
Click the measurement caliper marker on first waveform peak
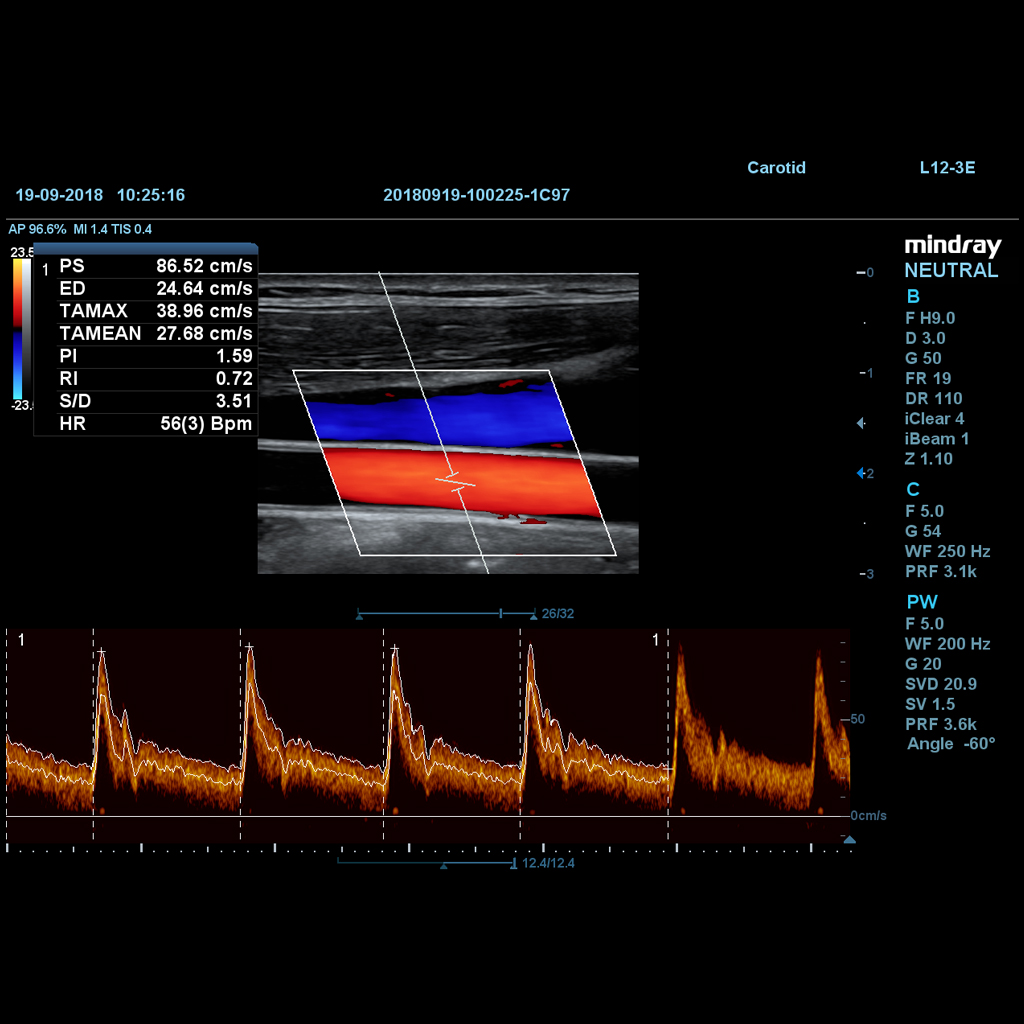(x=100, y=650)
